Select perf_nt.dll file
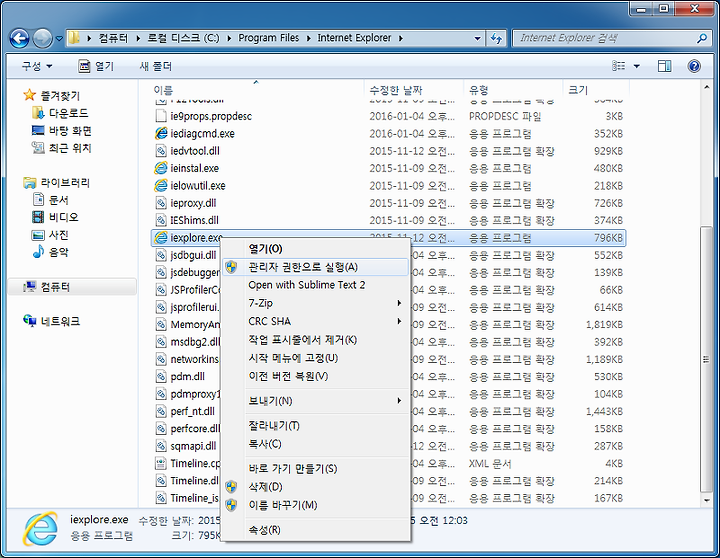 click(x=192, y=411)
